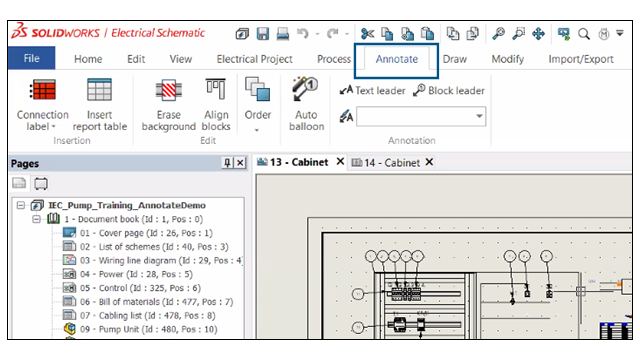
Task: Toggle the Pages panel pin
Action: (227, 163)
